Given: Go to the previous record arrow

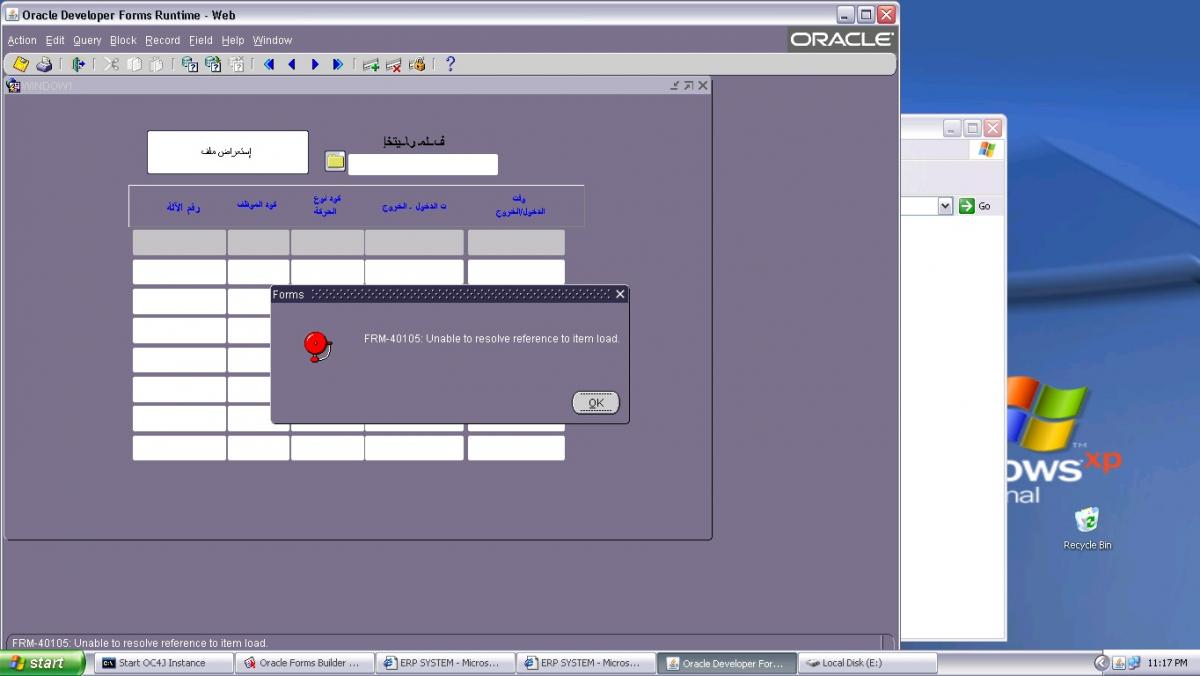Looking at the screenshot, I should tap(292, 64).
